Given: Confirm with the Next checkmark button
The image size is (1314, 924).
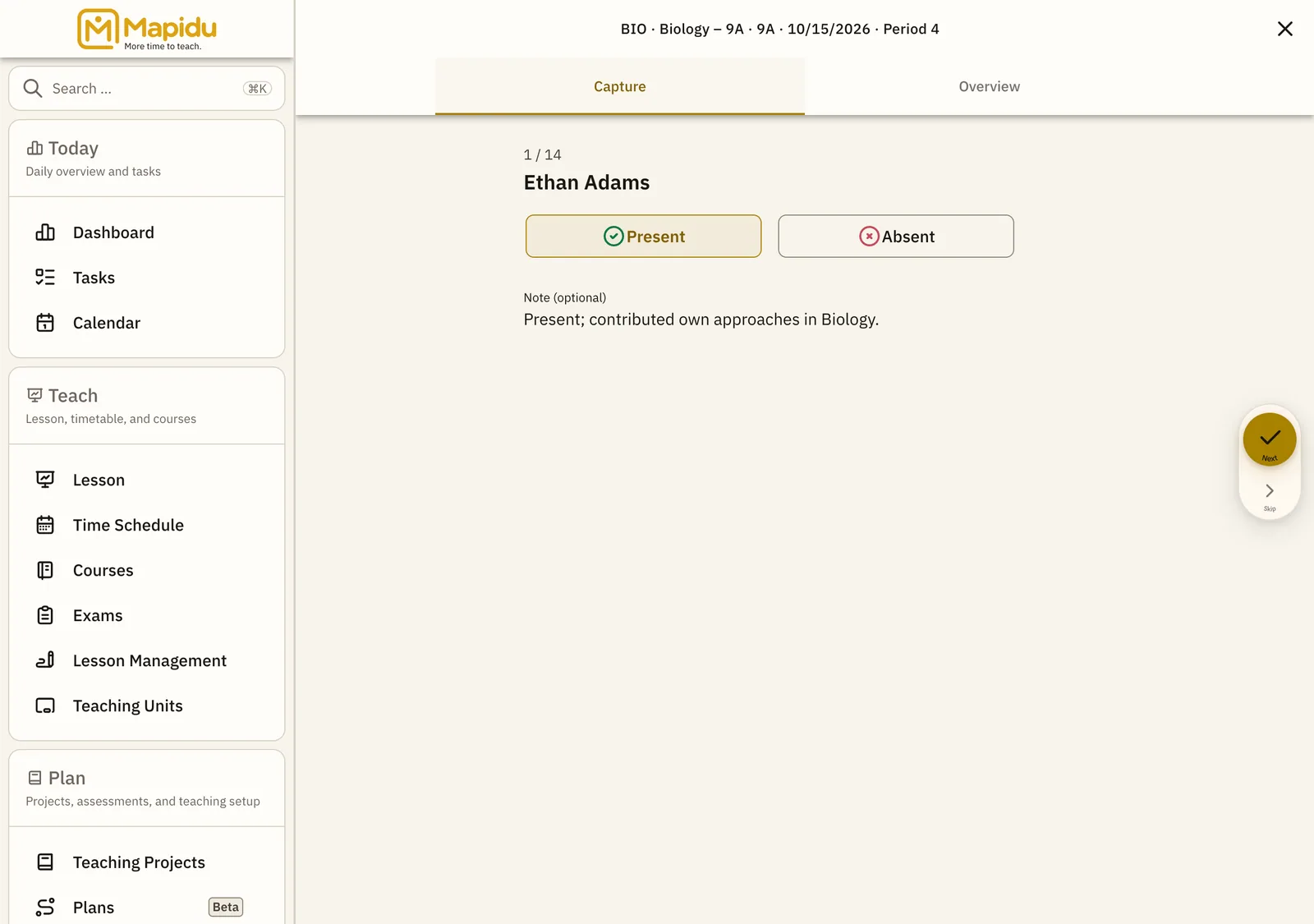Looking at the screenshot, I should tap(1270, 439).
